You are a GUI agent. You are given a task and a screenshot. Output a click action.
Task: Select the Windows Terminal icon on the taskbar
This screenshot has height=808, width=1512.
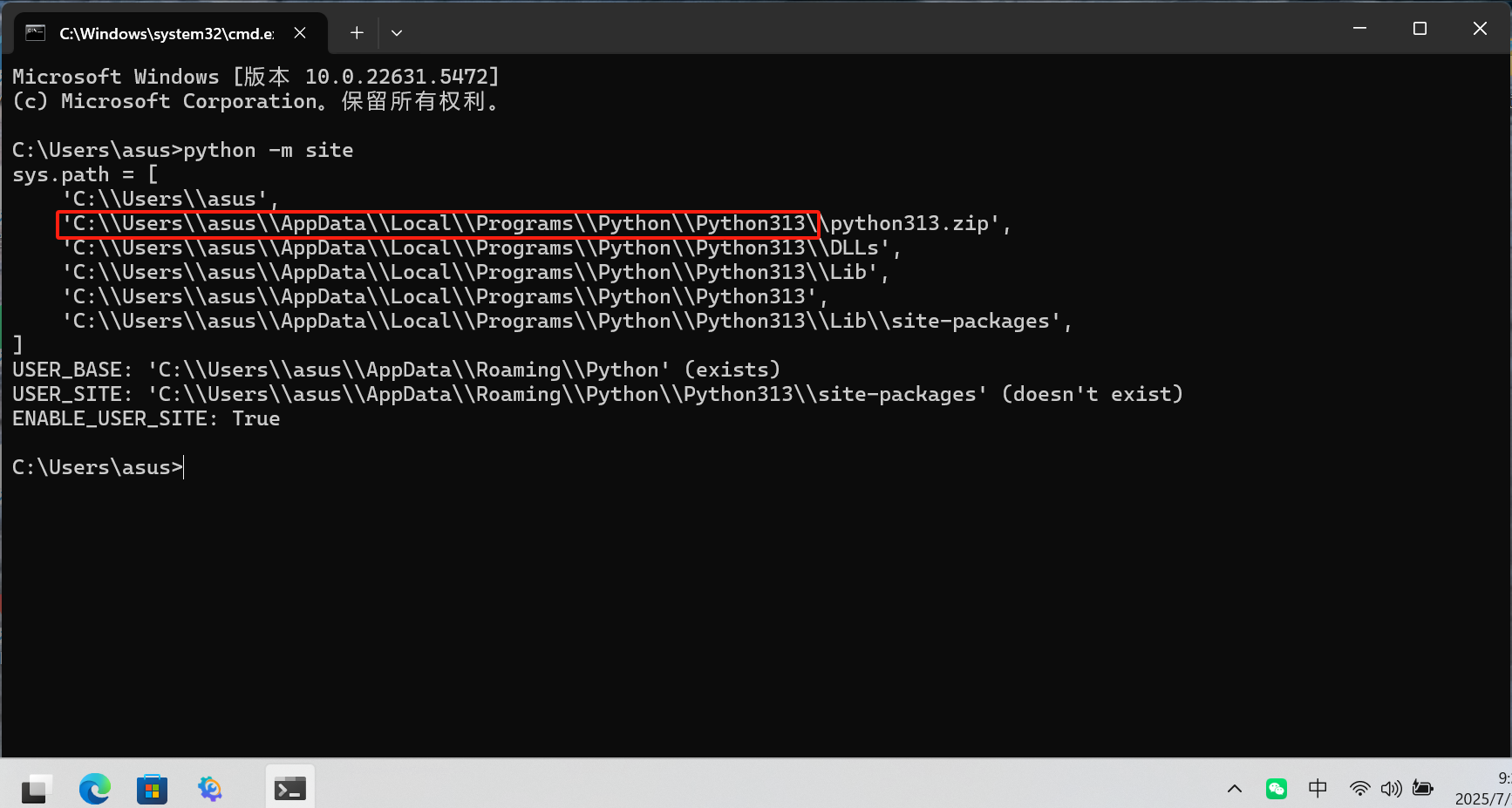tap(289, 789)
